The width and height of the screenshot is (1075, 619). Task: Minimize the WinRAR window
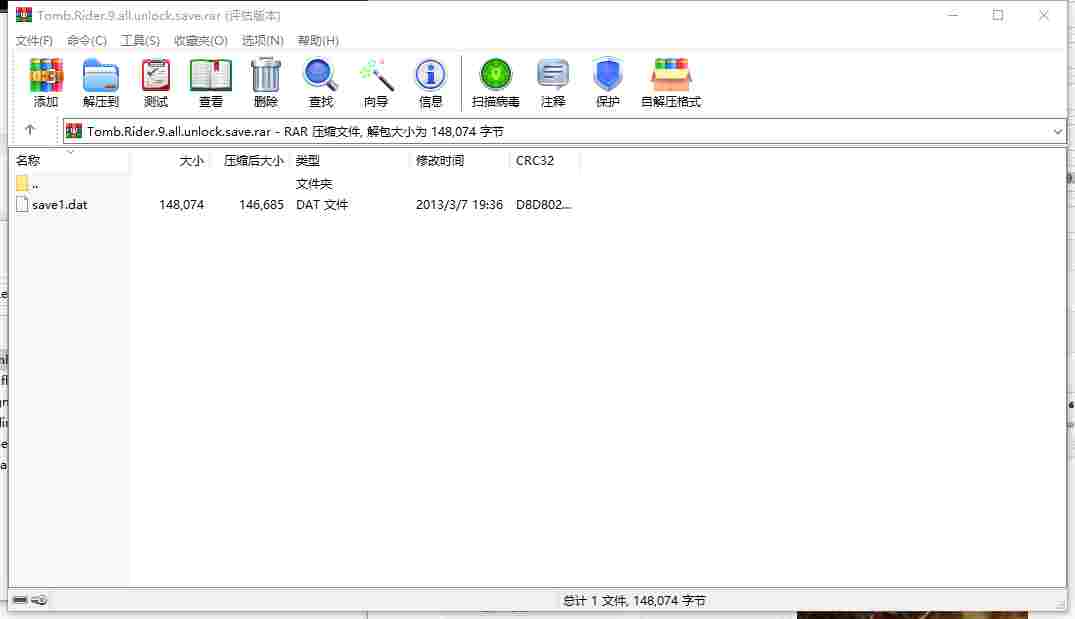coord(953,15)
